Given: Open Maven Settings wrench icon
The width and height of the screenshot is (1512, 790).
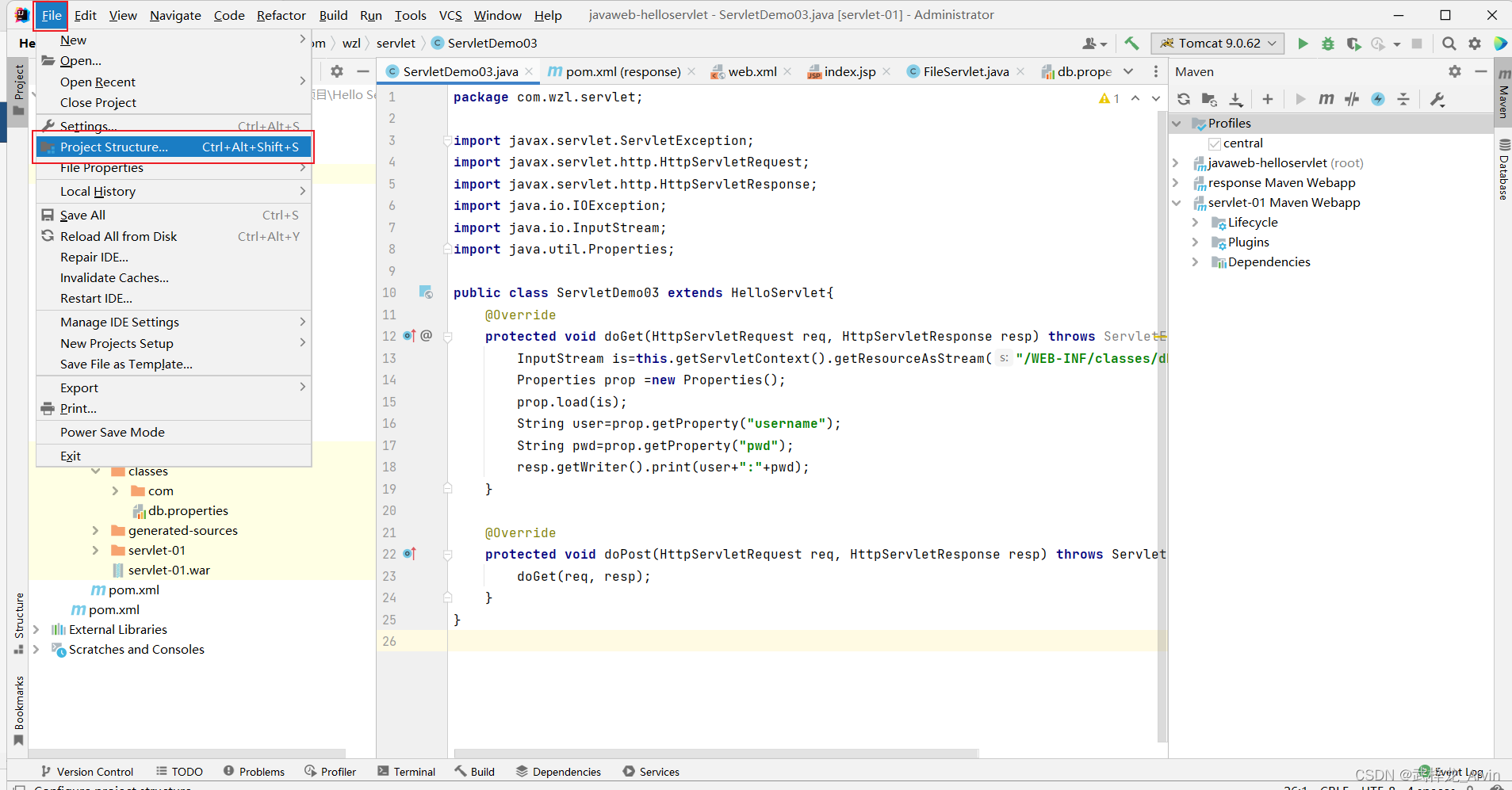Looking at the screenshot, I should pyautogui.click(x=1437, y=99).
